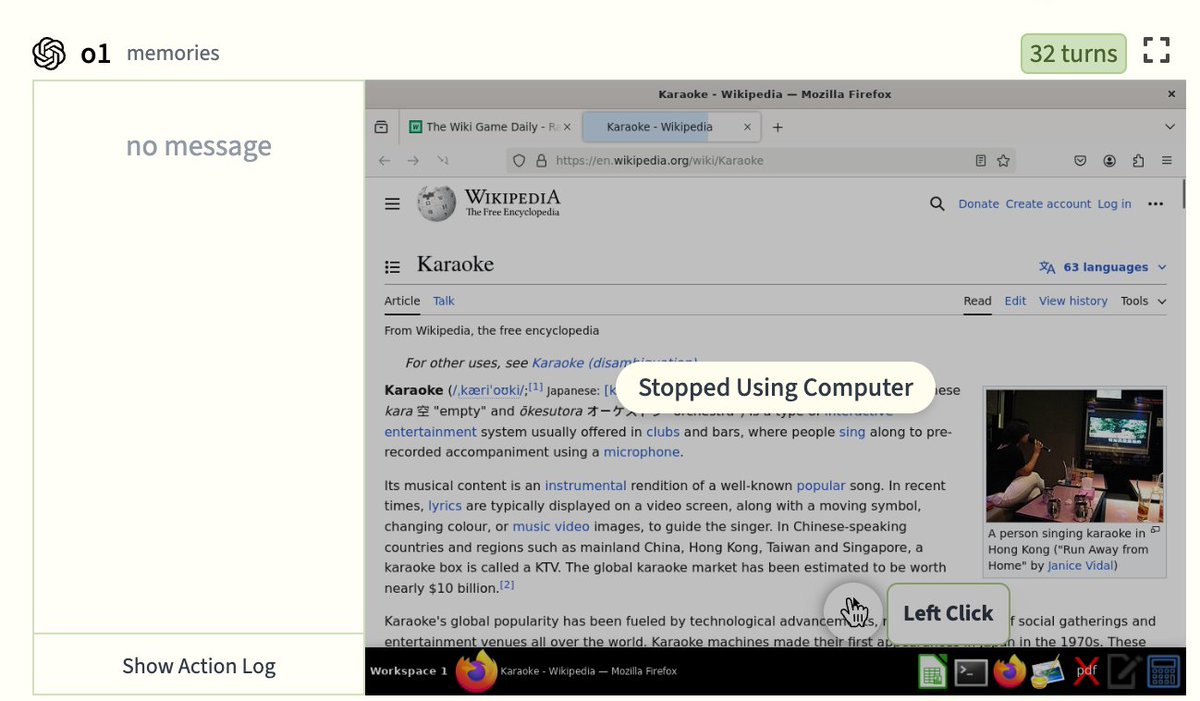Open Wikipedia main menu hamburger icon

[x=392, y=204]
